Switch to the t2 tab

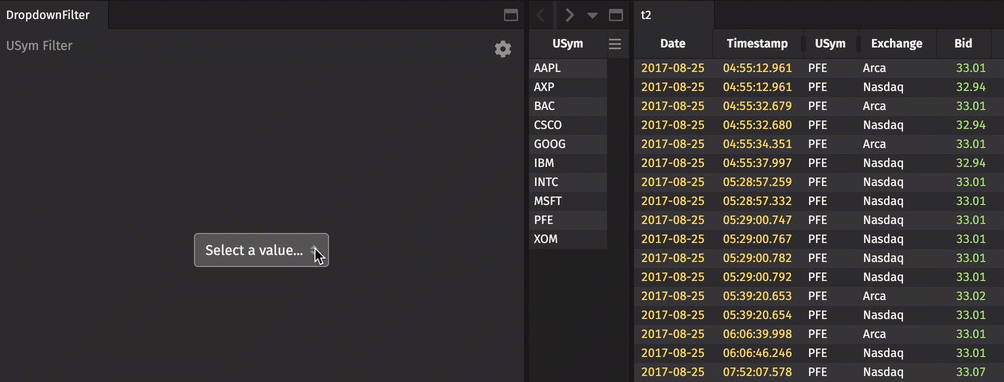pyautogui.click(x=646, y=15)
